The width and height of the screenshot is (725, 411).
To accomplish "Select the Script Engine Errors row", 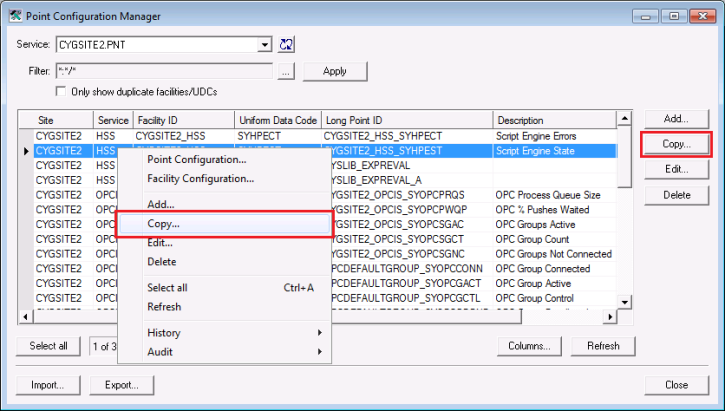I will (325, 136).
